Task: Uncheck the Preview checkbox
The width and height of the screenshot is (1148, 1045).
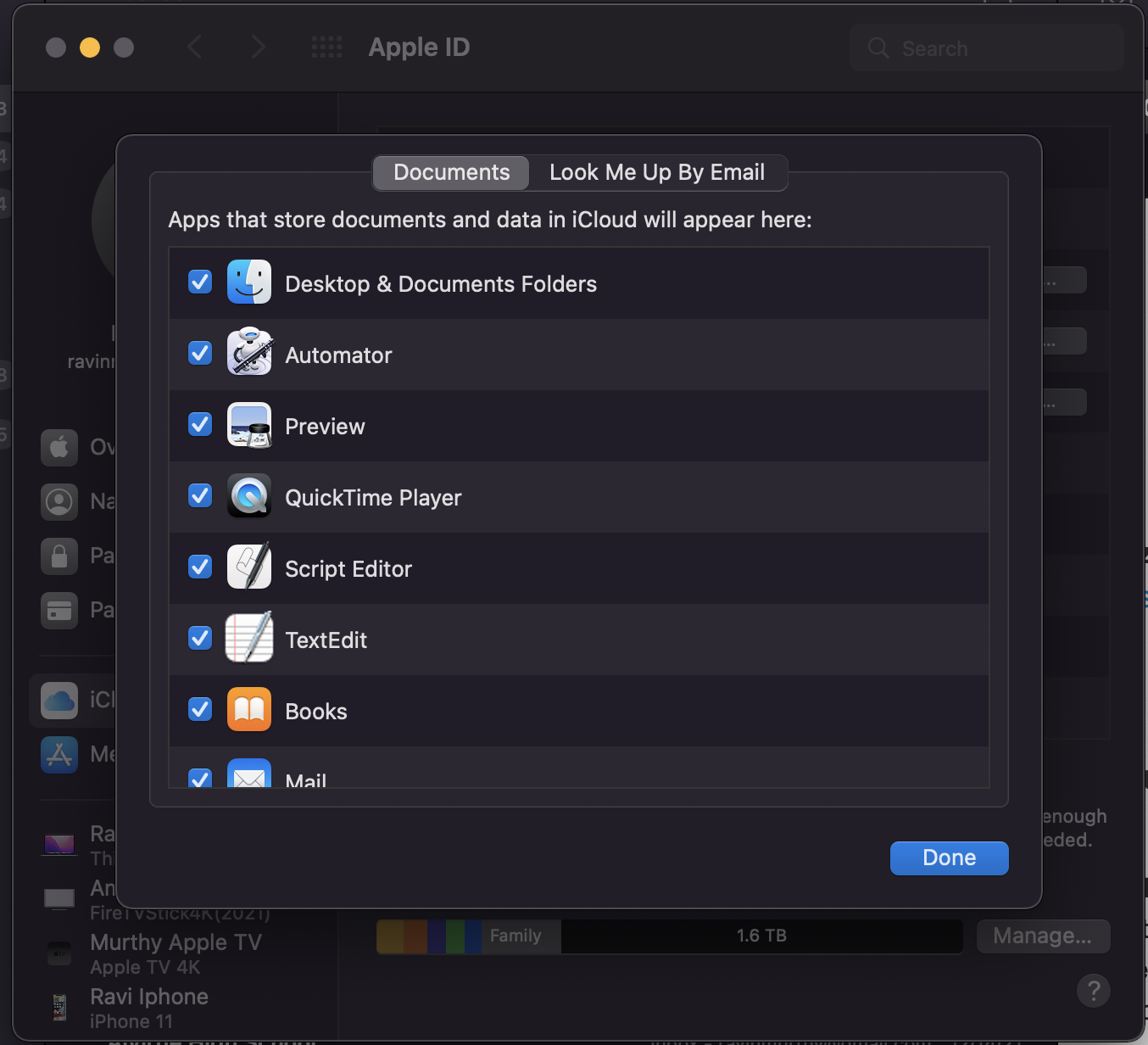Action: tap(200, 424)
